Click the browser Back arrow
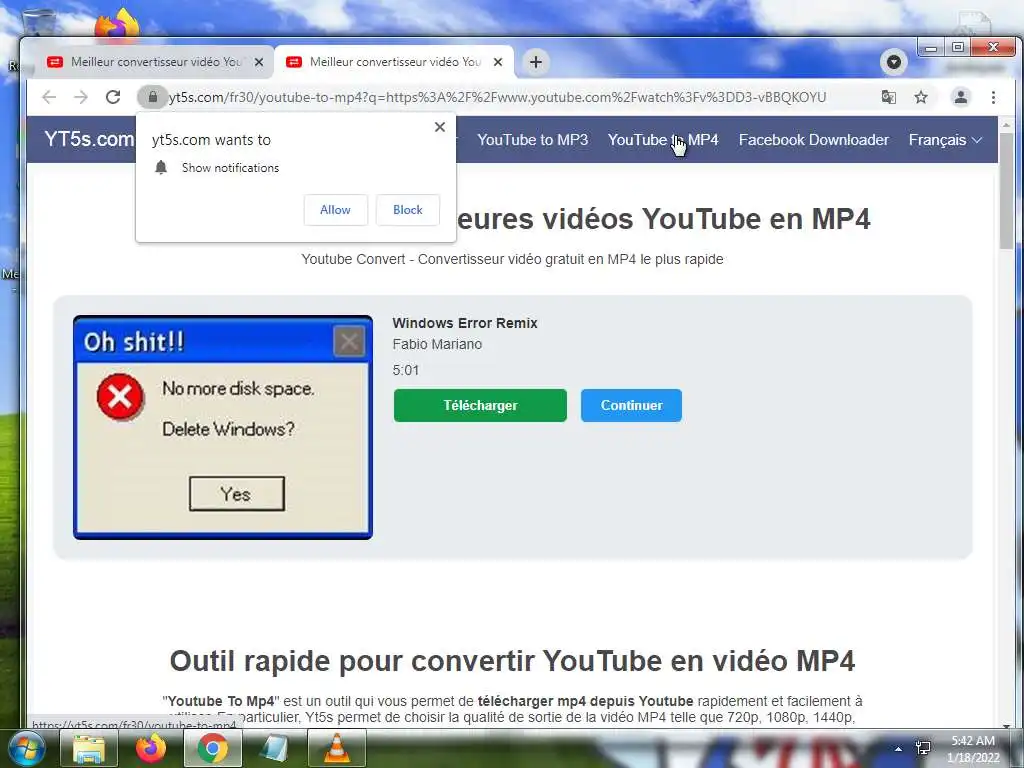Screen dimensions: 1024x768 coord(49,97)
